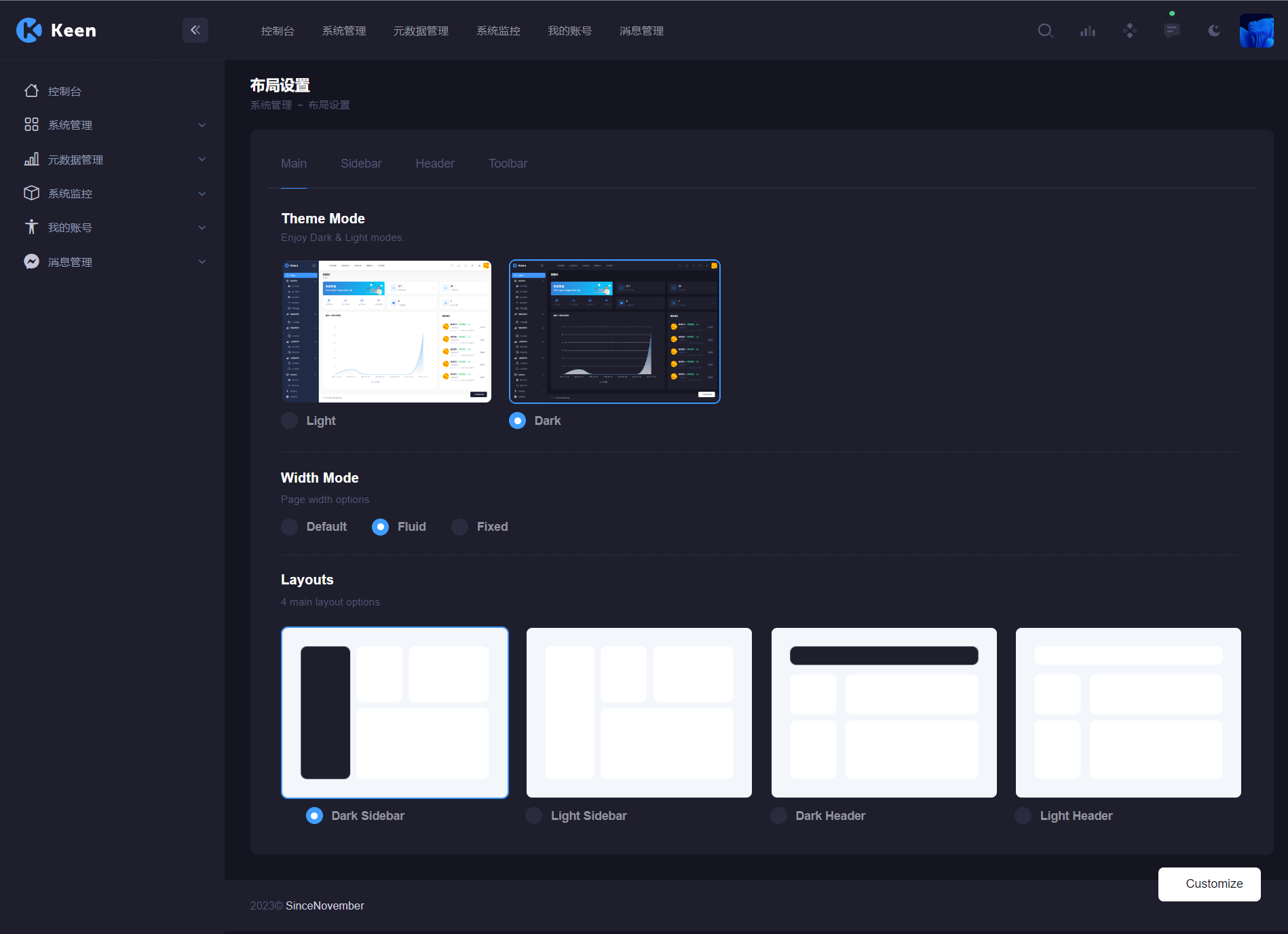Select the Fixed width radio button
Screen dimensions: 1288x934
460,527
